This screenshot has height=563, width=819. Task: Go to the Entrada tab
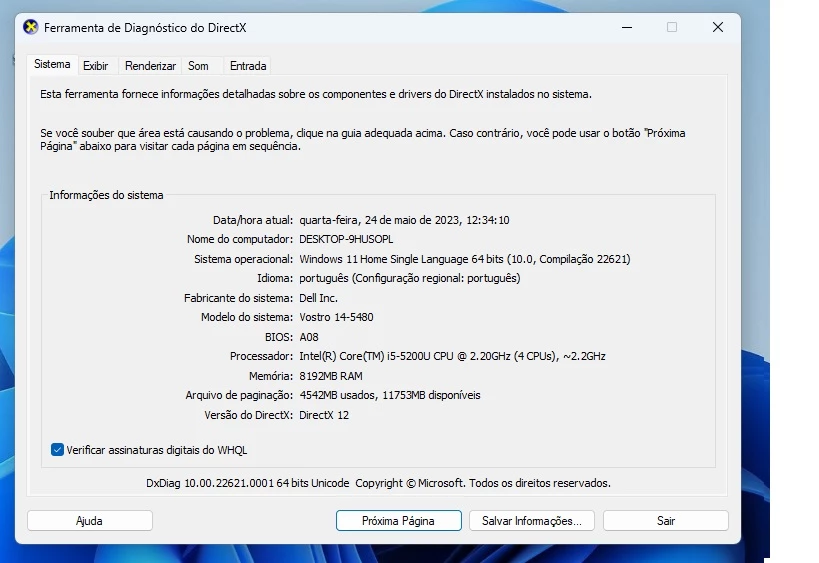pyautogui.click(x=248, y=66)
